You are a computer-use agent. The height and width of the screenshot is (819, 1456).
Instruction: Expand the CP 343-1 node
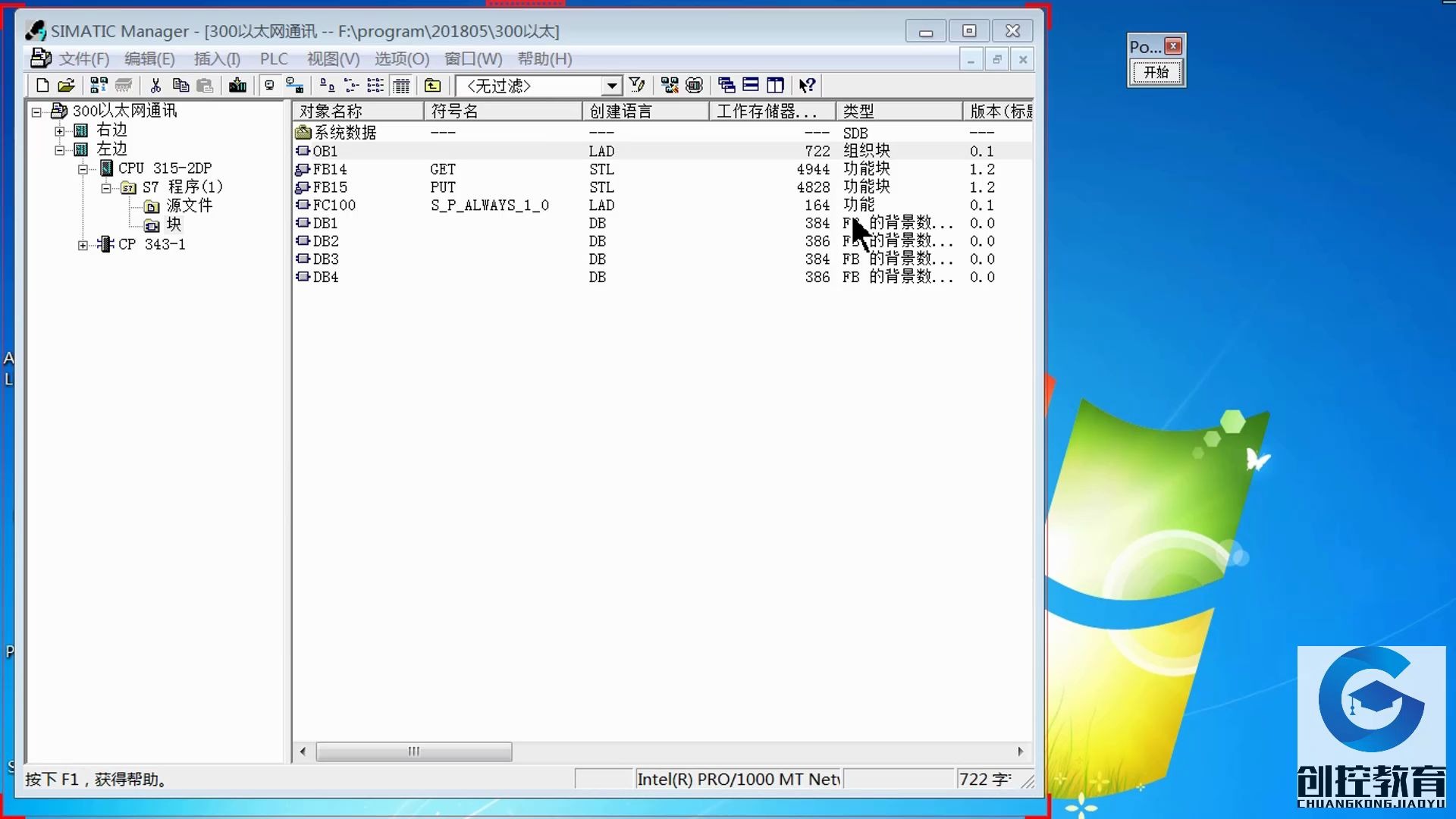[83, 244]
